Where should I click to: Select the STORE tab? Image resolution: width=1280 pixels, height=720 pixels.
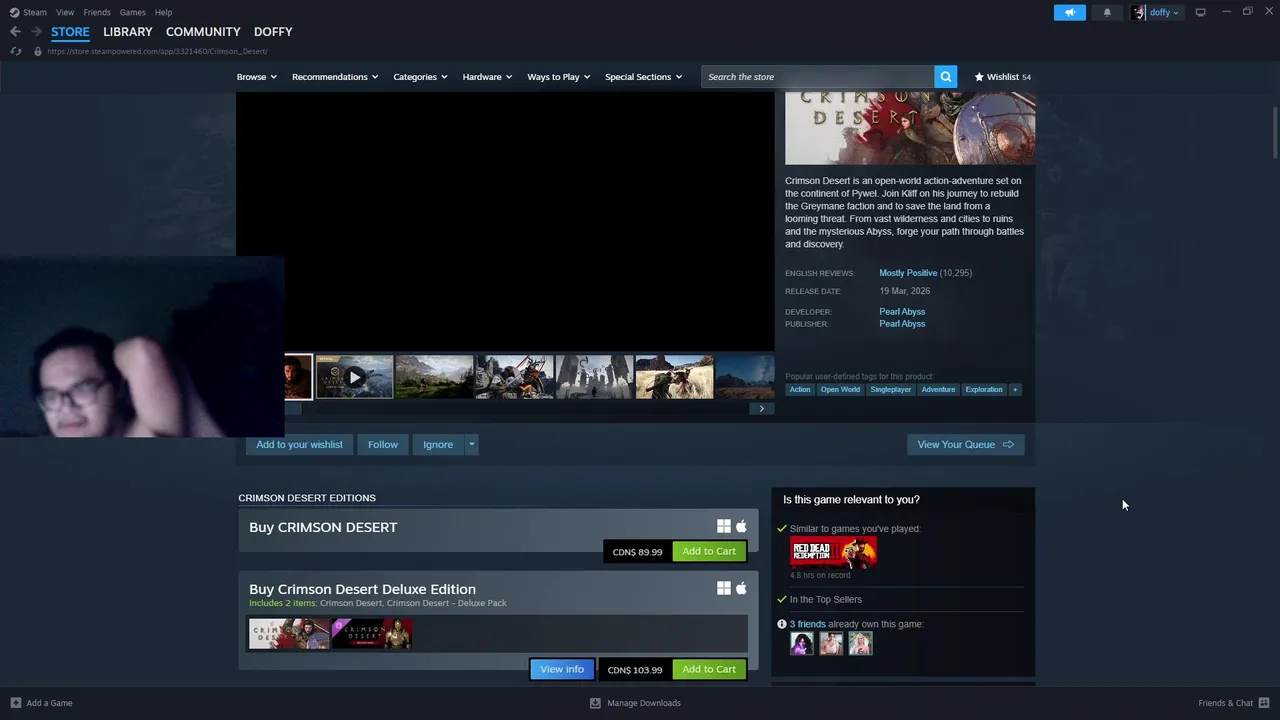(x=70, y=32)
